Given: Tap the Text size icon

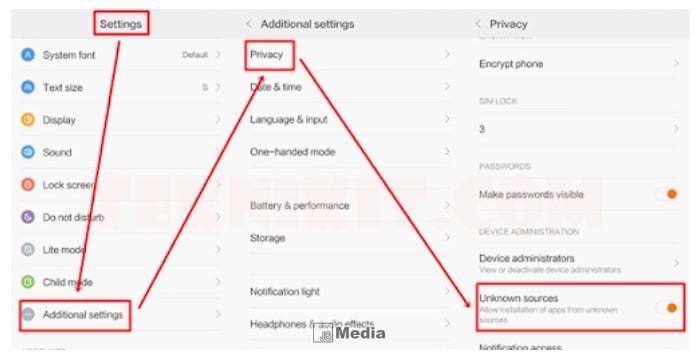Looking at the screenshot, I should pyautogui.click(x=28, y=87).
